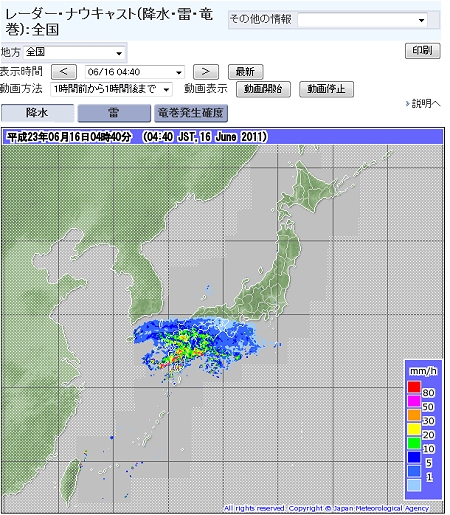450x515 pixels.
Task: Click Taiwan on the radar map
Action: (x=70, y=483)
